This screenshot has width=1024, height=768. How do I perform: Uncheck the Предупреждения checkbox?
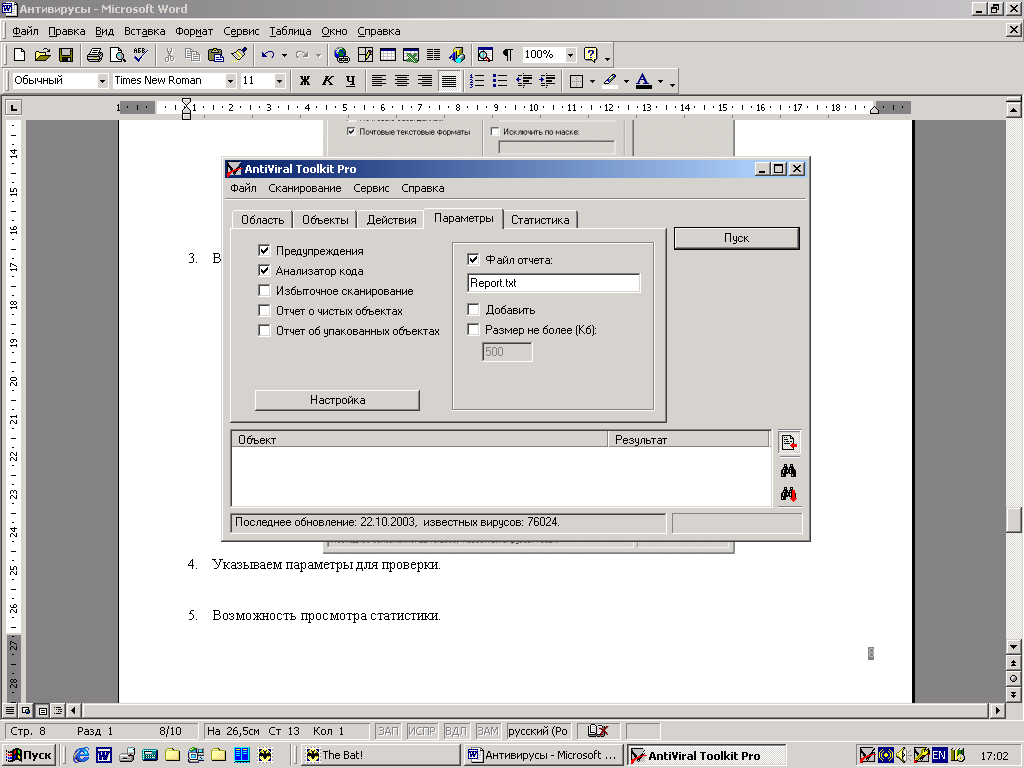coord(264,250)
